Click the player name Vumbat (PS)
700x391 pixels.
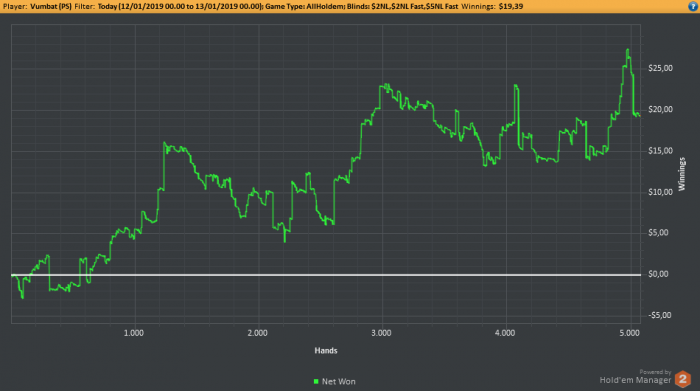tap(51, 6)
